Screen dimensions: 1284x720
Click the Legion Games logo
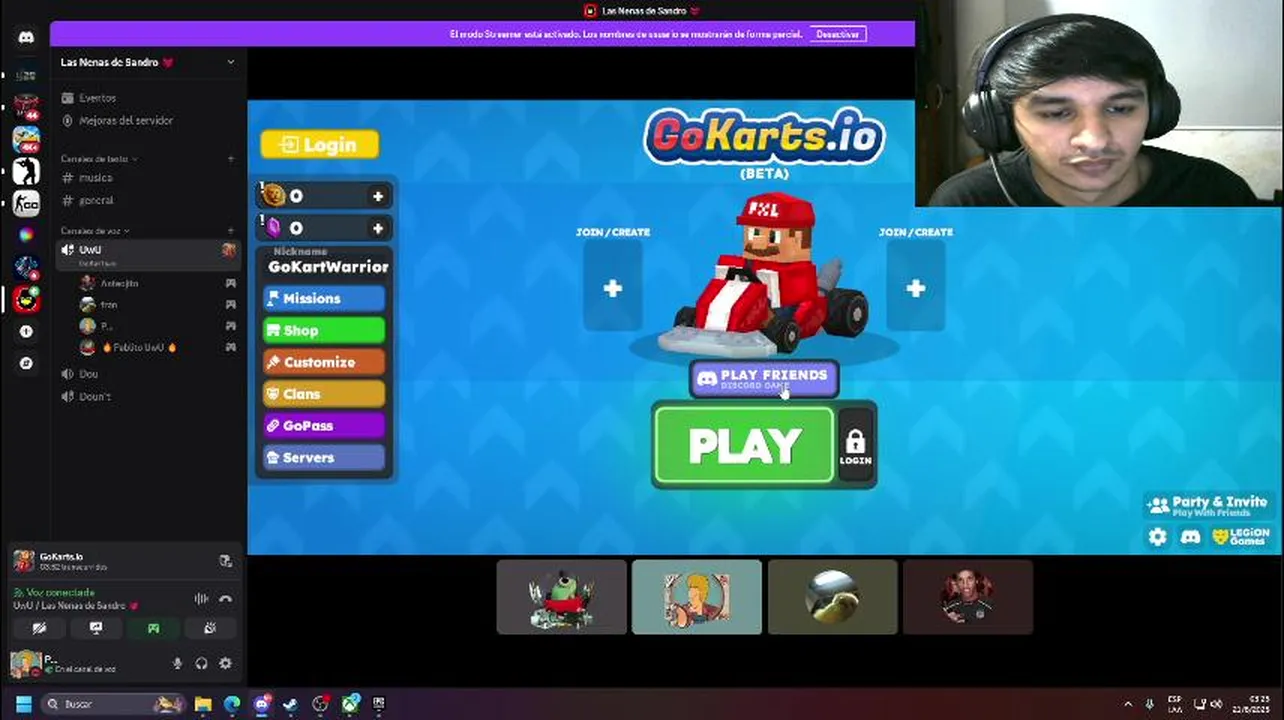point(1240,537)
